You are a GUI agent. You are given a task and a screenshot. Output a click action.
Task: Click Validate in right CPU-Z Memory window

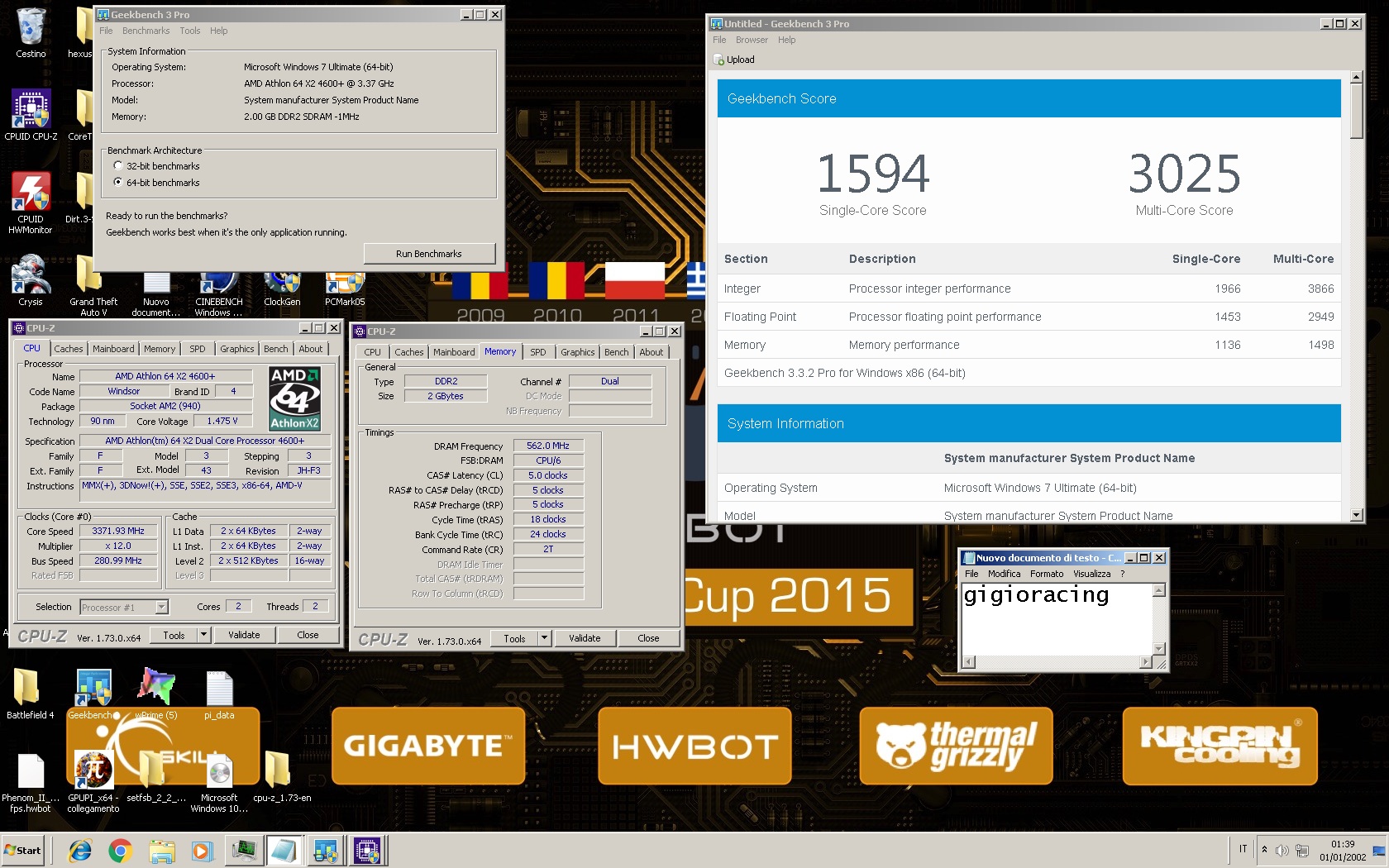pyautogui.click(x=585, y=638)
